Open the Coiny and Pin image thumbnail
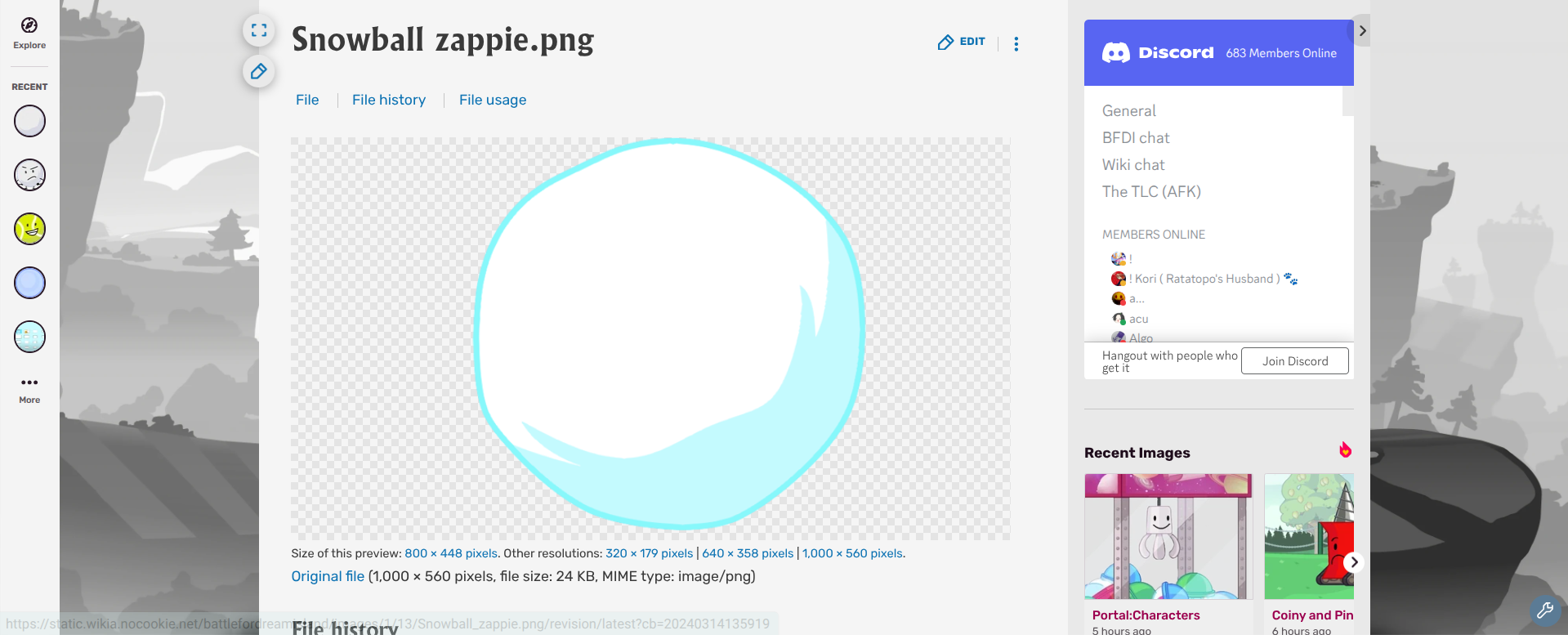 pyautogui.click(x=1309, y=537)
